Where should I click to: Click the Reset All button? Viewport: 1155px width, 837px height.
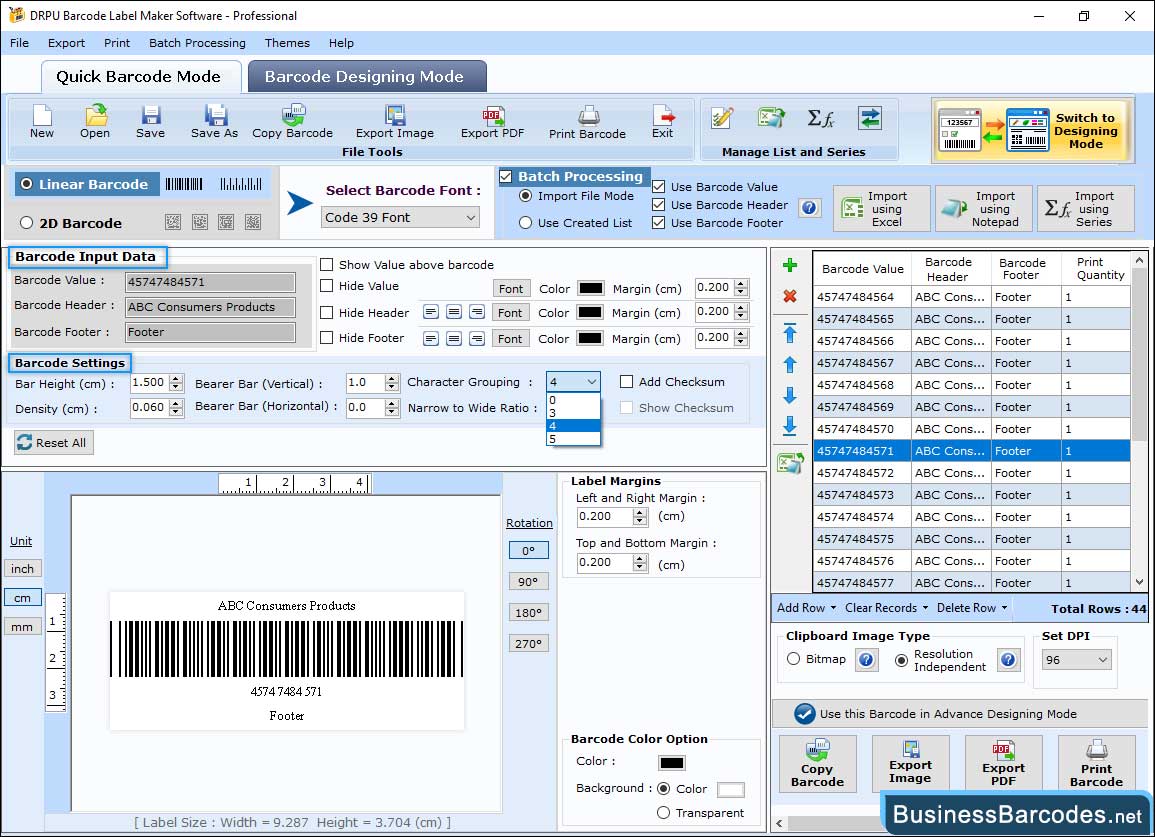[54, 442]
